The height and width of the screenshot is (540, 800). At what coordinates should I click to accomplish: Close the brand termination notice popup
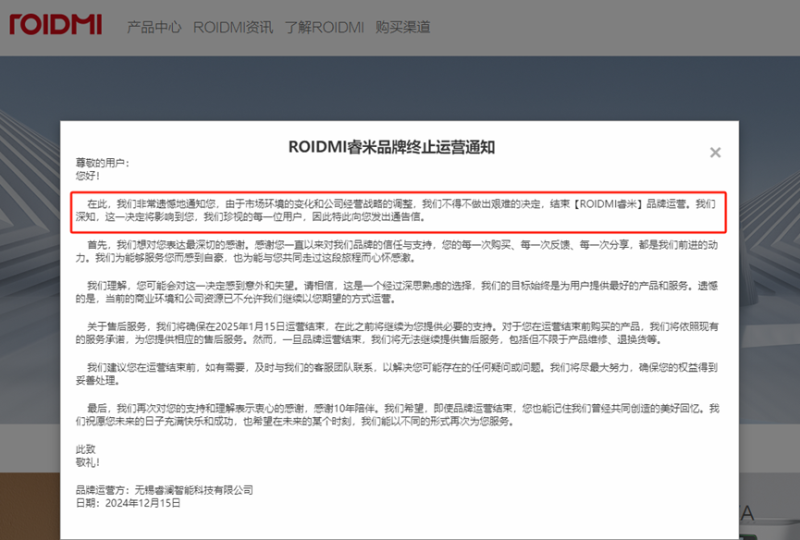[715, 153]
